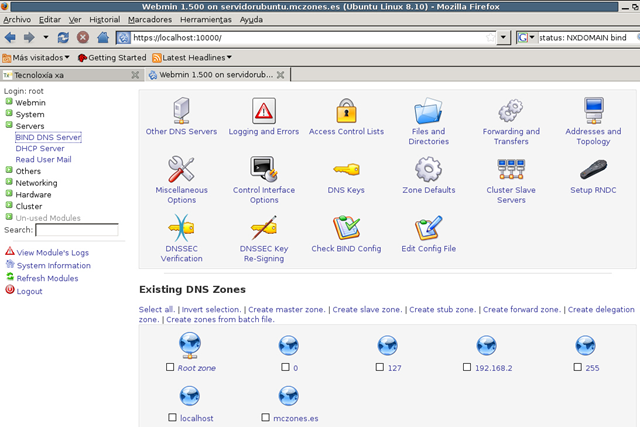Check the zone 0 checkbox
The image size is (640, 427).
click(x=285, y=367)
